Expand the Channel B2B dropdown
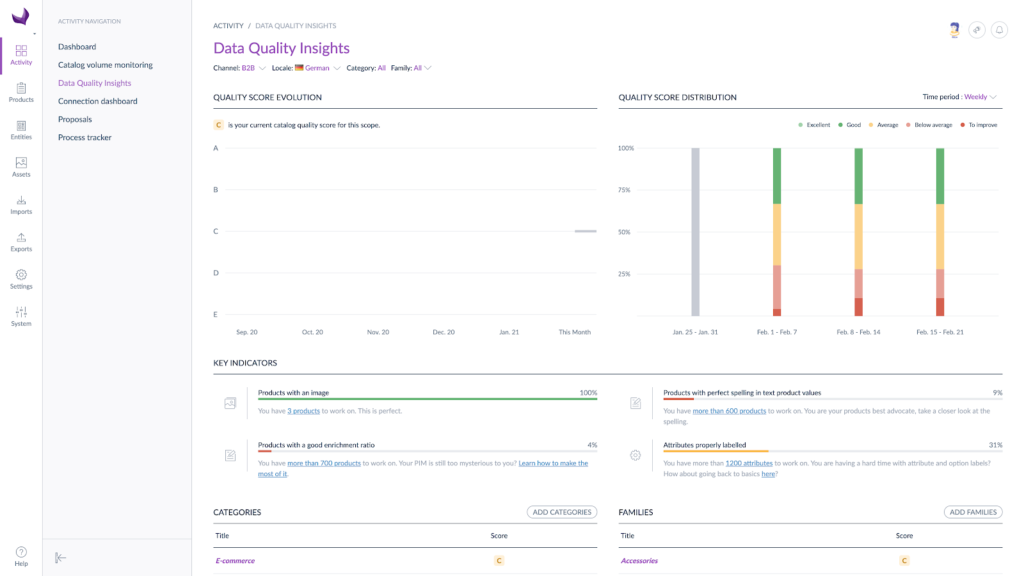This screenshot has width=1024, height=576. tap(253, 68)
